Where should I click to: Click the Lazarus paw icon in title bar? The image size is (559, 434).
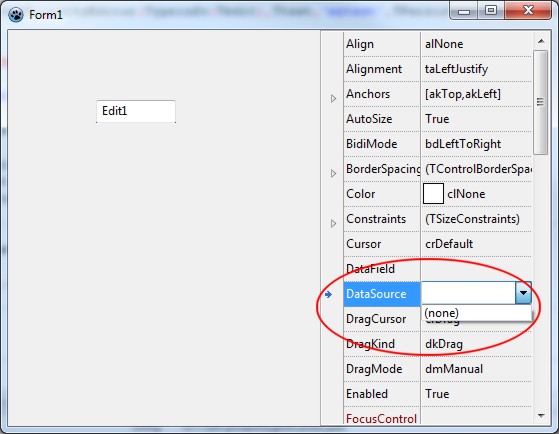(x=16, y=15)
